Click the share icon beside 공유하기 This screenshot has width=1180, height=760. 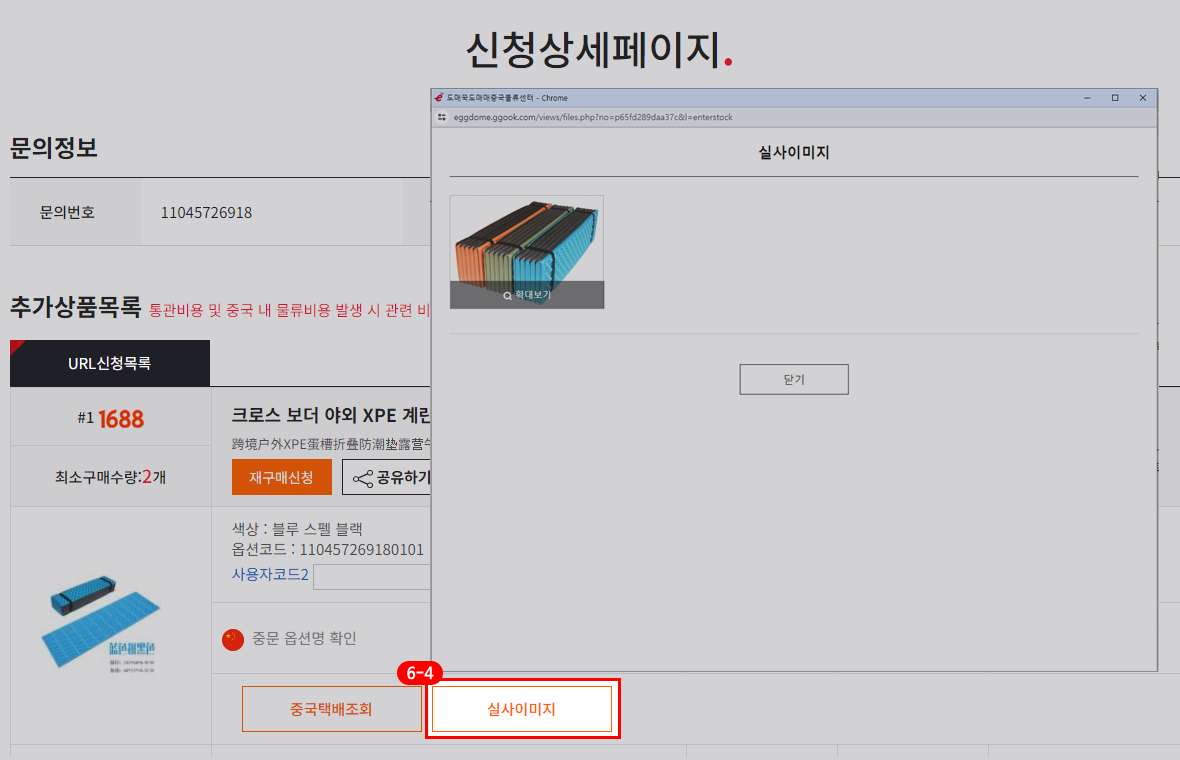pyautogui.click(x=362, y=478)
